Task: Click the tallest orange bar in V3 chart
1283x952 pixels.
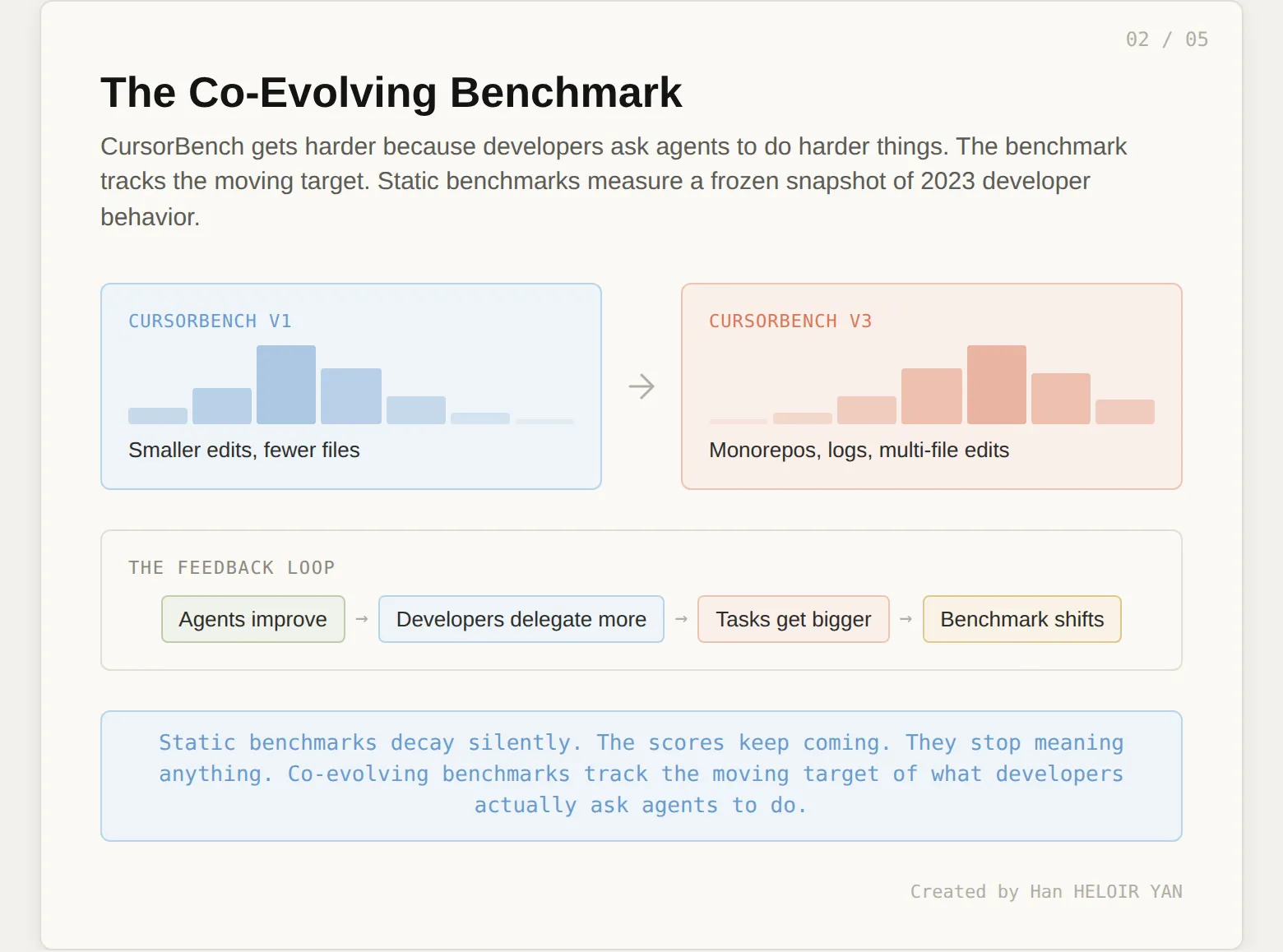Action: [997, 385]
